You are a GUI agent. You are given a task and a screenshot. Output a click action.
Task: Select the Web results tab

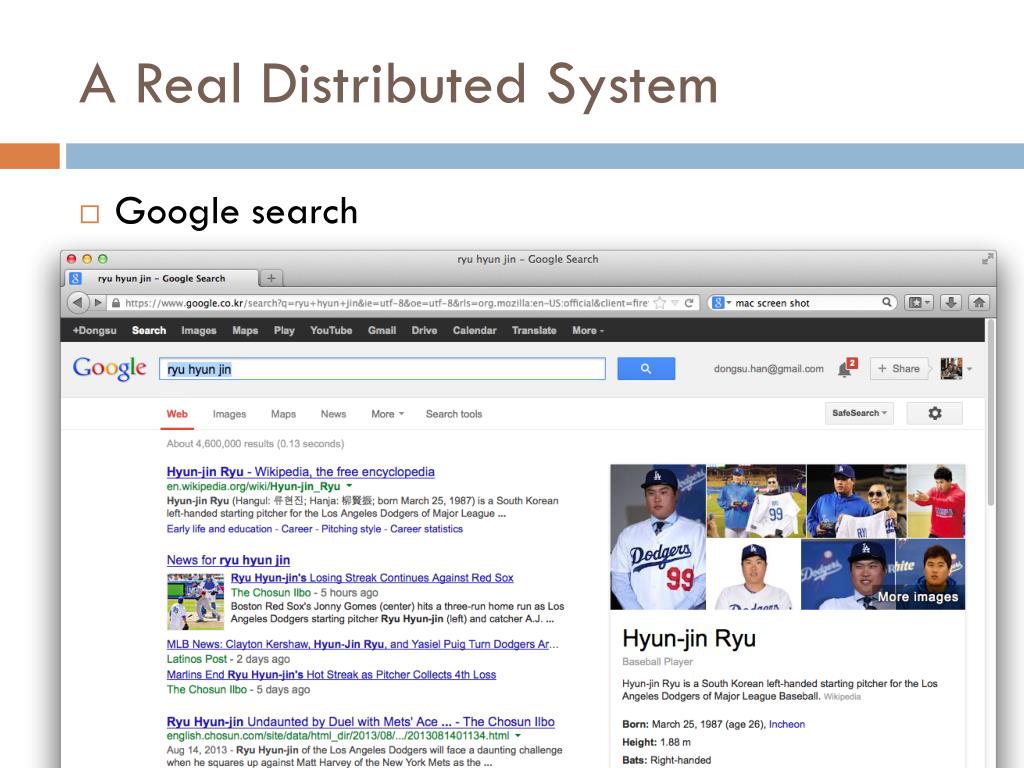[177, 414]
